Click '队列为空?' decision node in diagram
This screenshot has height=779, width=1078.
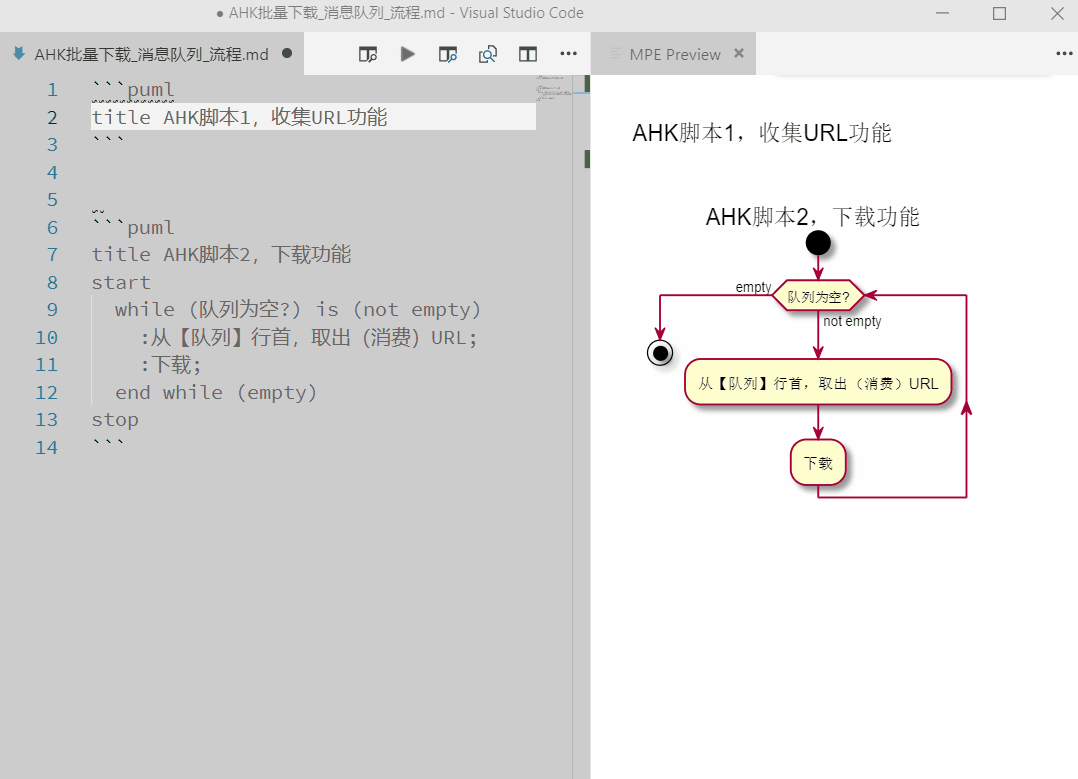[x=818, y=296]
